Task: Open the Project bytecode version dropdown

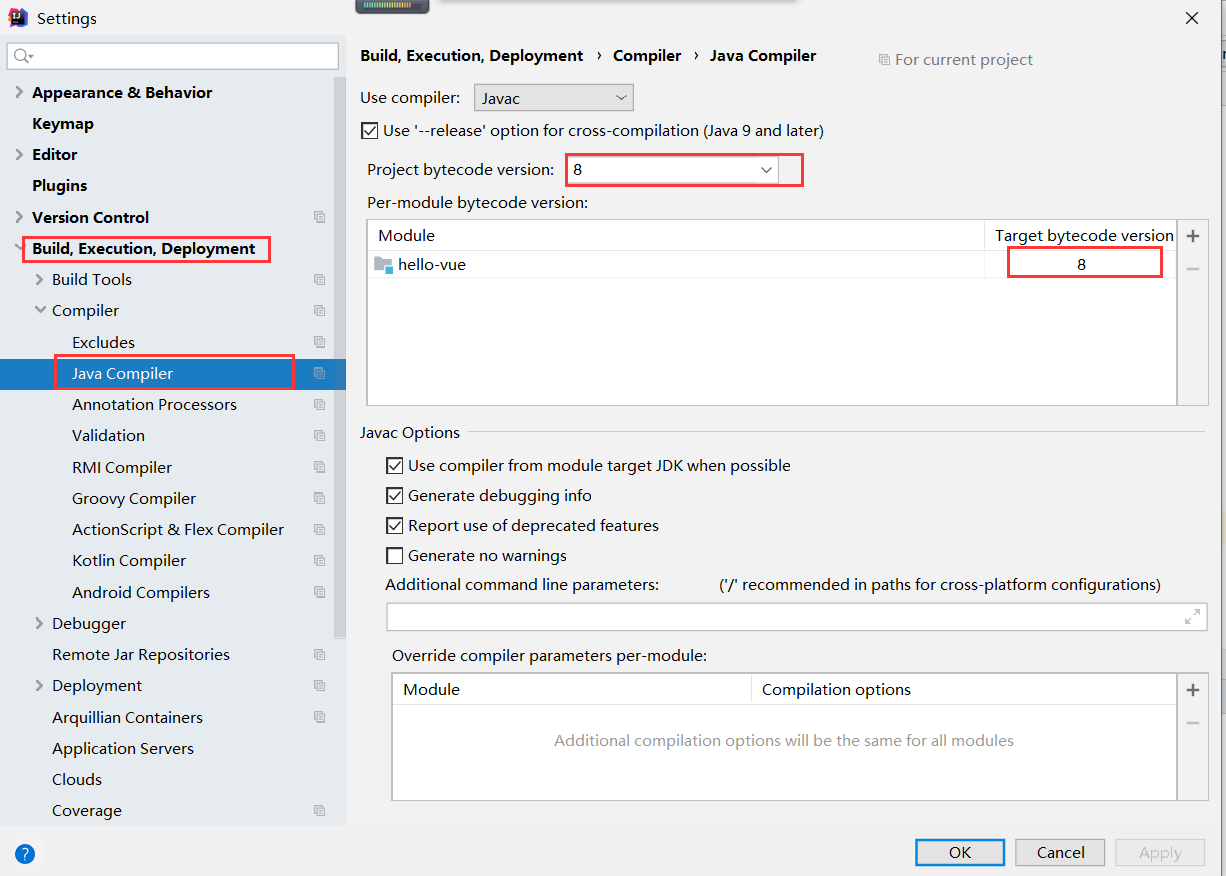Action: tap(767, 170)
